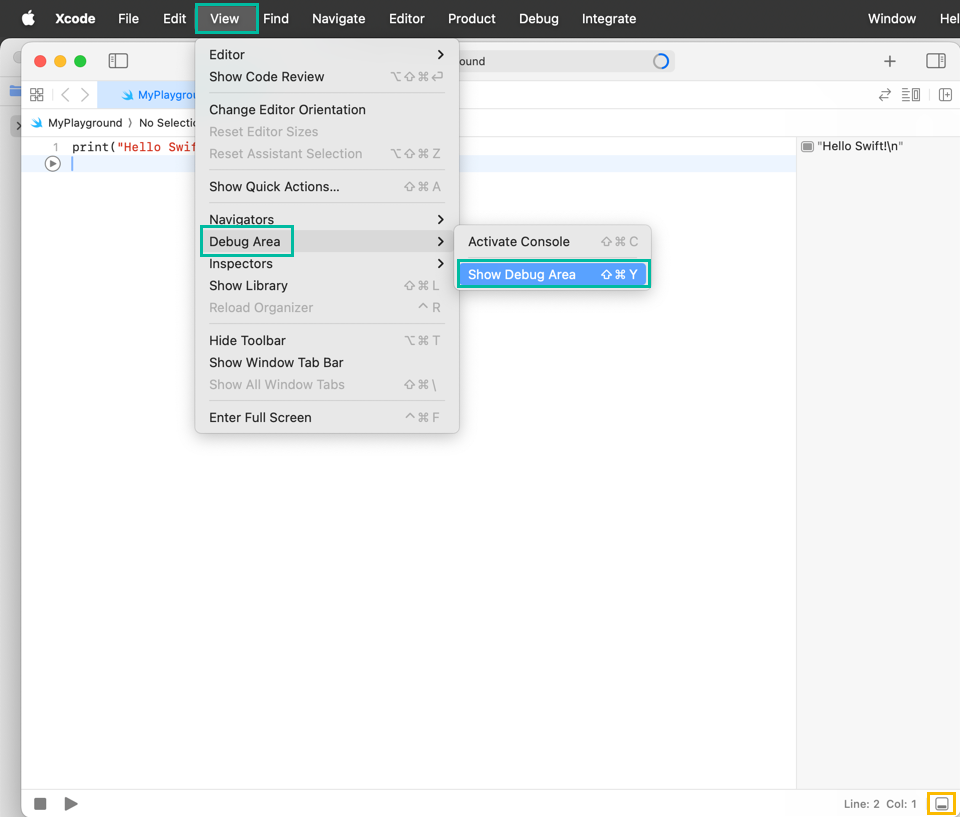Click the plus Library button
Viewport: 960px width, 817px height.
890,61
